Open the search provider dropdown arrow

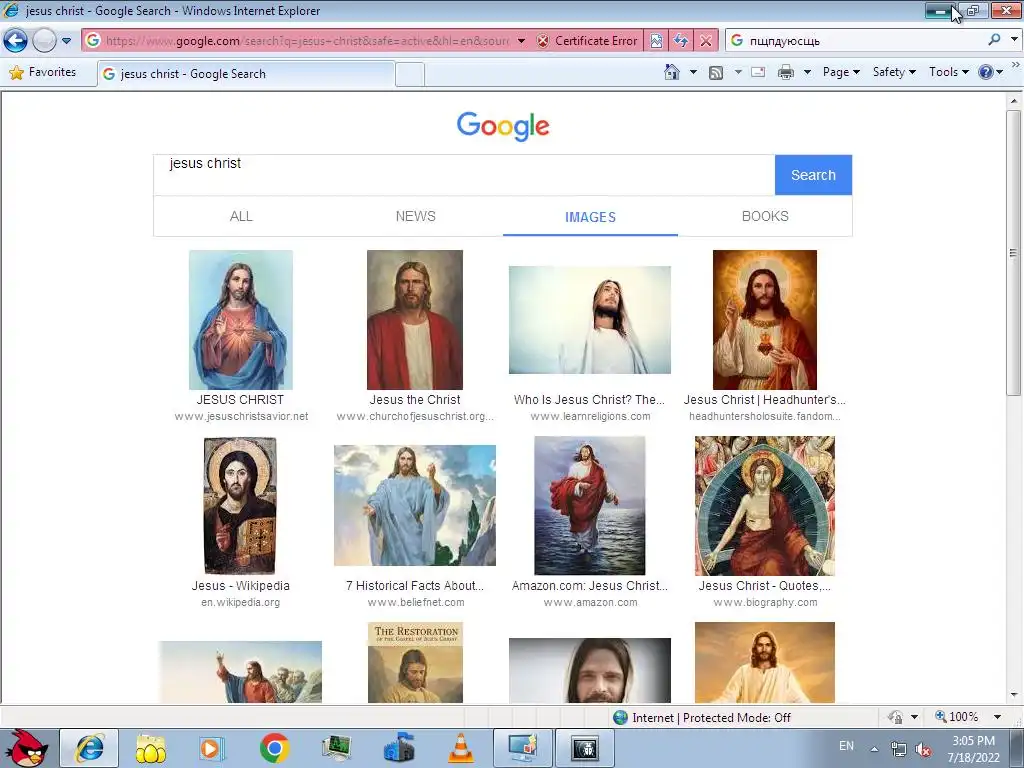(x=1014, y=40)
